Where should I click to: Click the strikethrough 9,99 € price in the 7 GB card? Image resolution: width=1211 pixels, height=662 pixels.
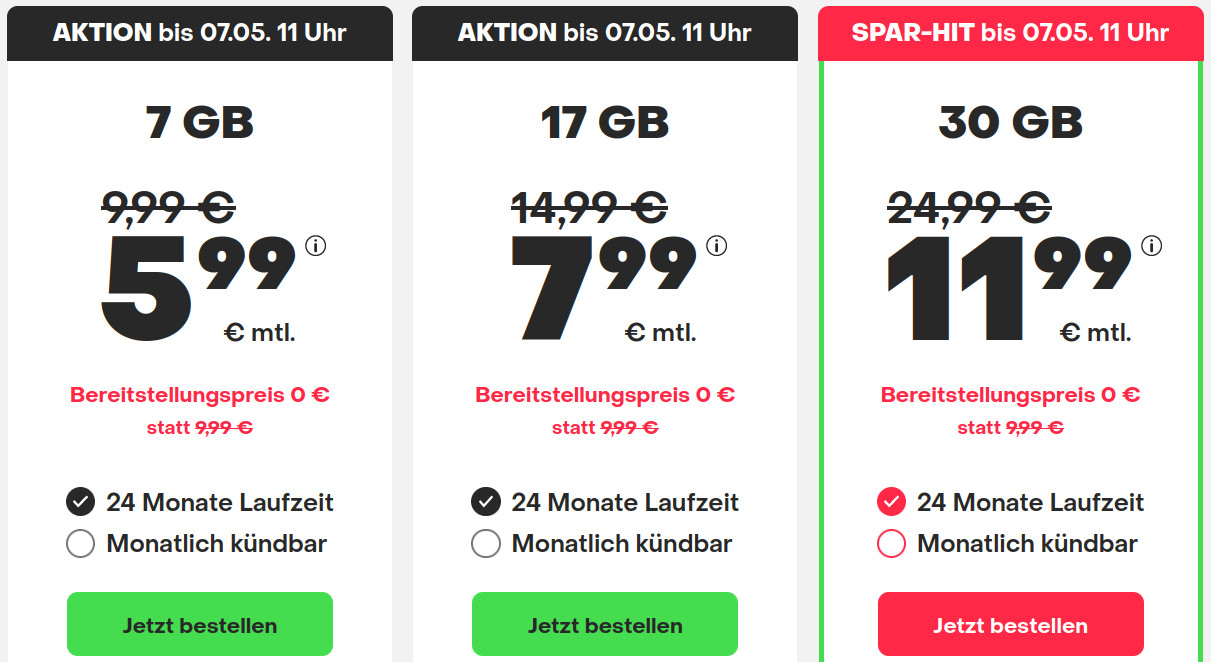click(168, 209)
